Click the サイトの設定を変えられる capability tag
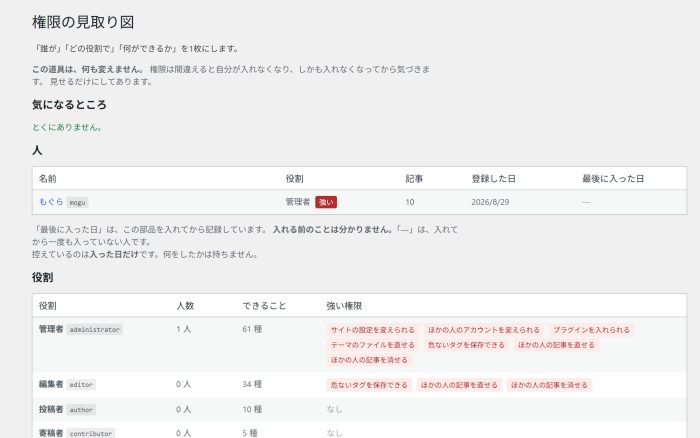 372,330
